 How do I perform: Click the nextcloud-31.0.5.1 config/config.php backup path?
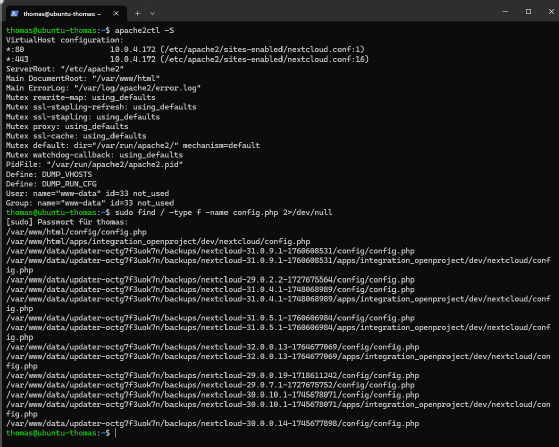click(210, 318)
